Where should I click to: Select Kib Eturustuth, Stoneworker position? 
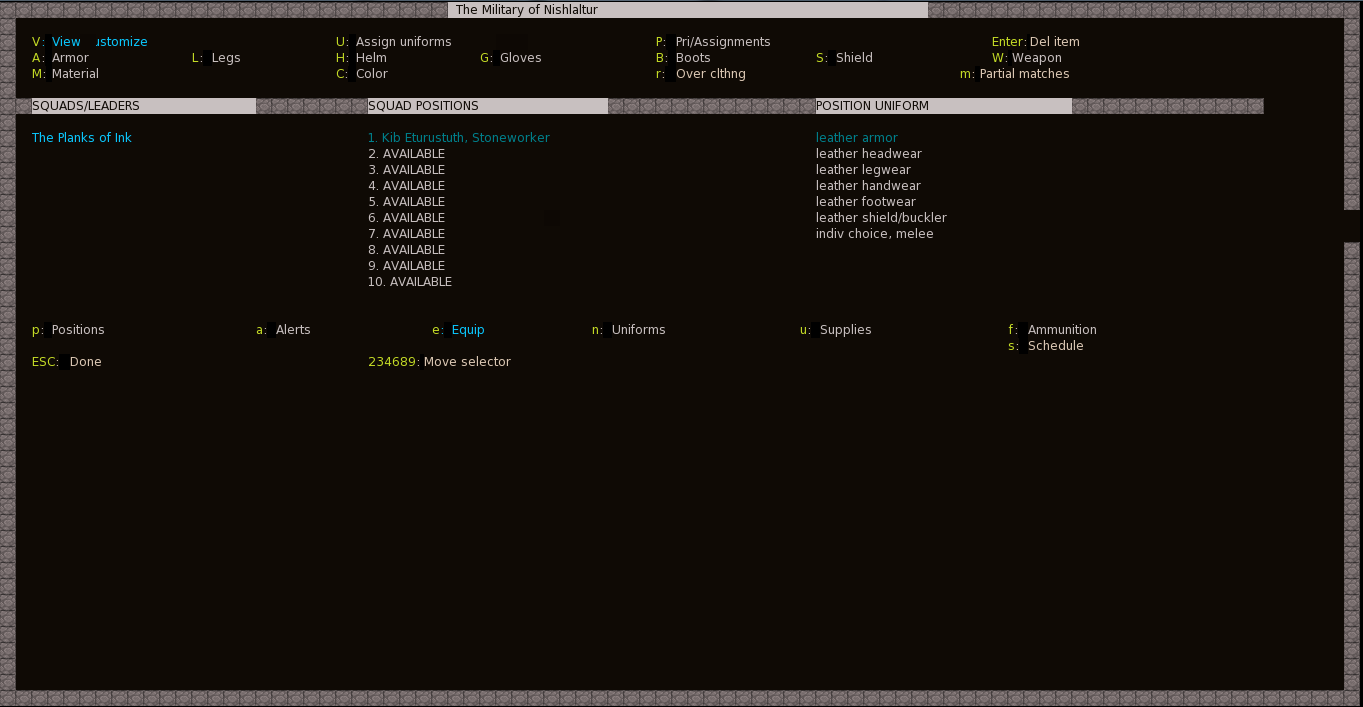click(458, 138)
